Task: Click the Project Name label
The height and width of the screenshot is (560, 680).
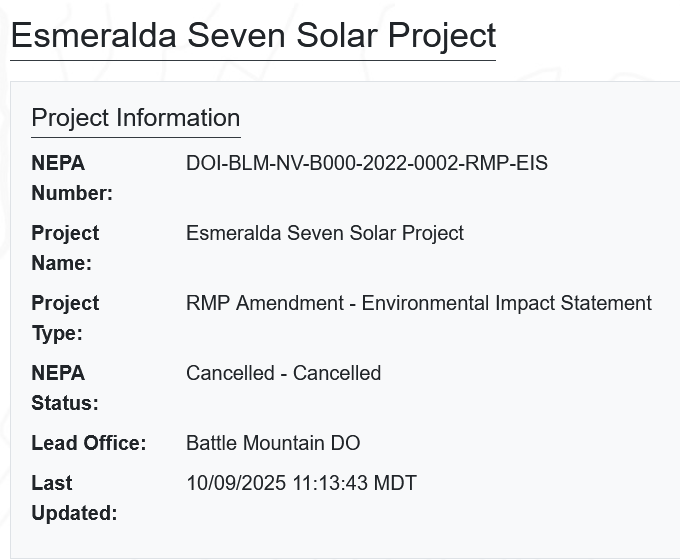Action: coord(65,248)
